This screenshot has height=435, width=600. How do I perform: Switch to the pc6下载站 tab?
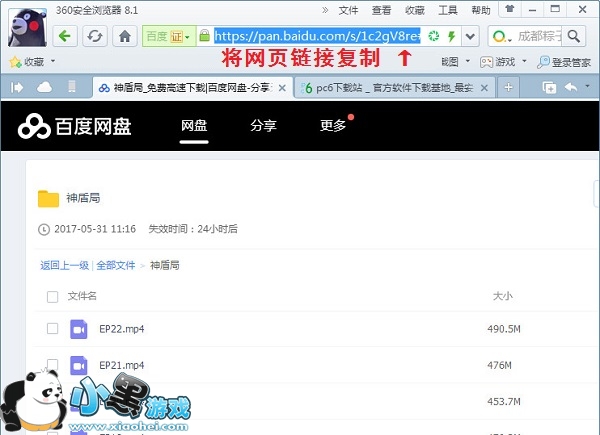(394, 88)
